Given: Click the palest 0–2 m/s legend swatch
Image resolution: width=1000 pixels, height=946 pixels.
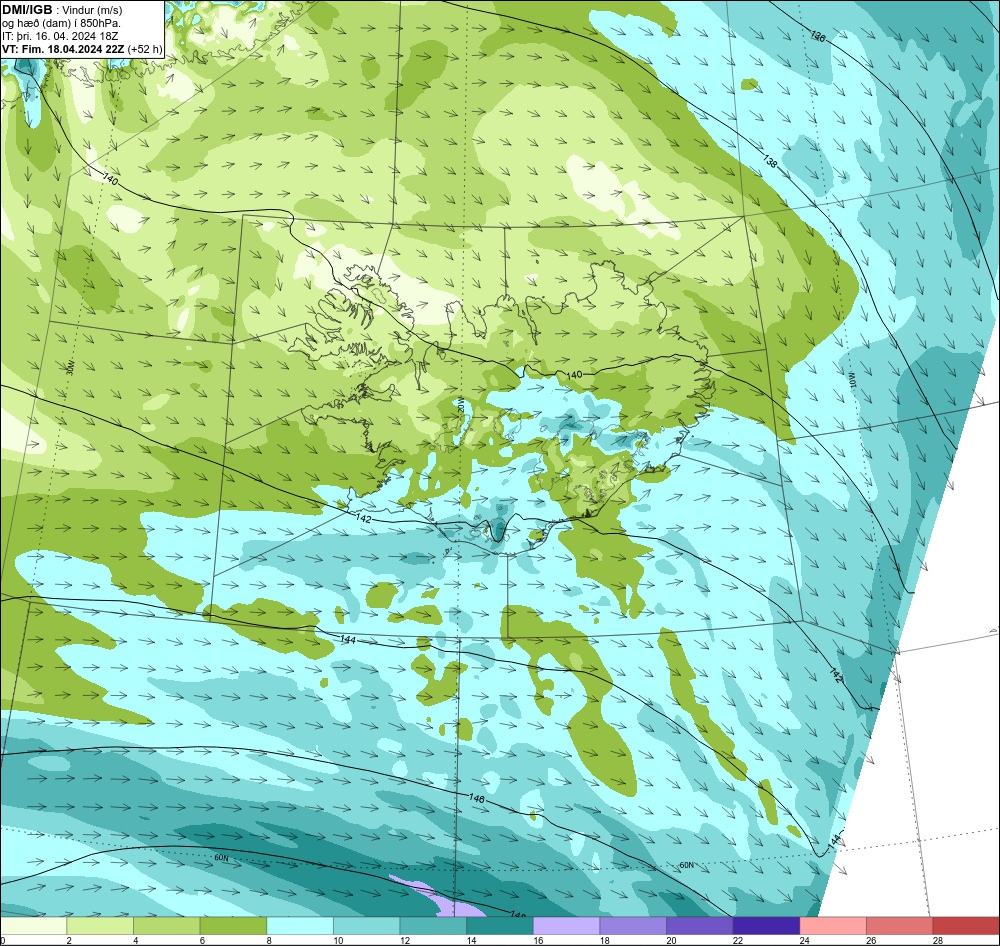Looking at the screenshot, I should click(33, 926).
